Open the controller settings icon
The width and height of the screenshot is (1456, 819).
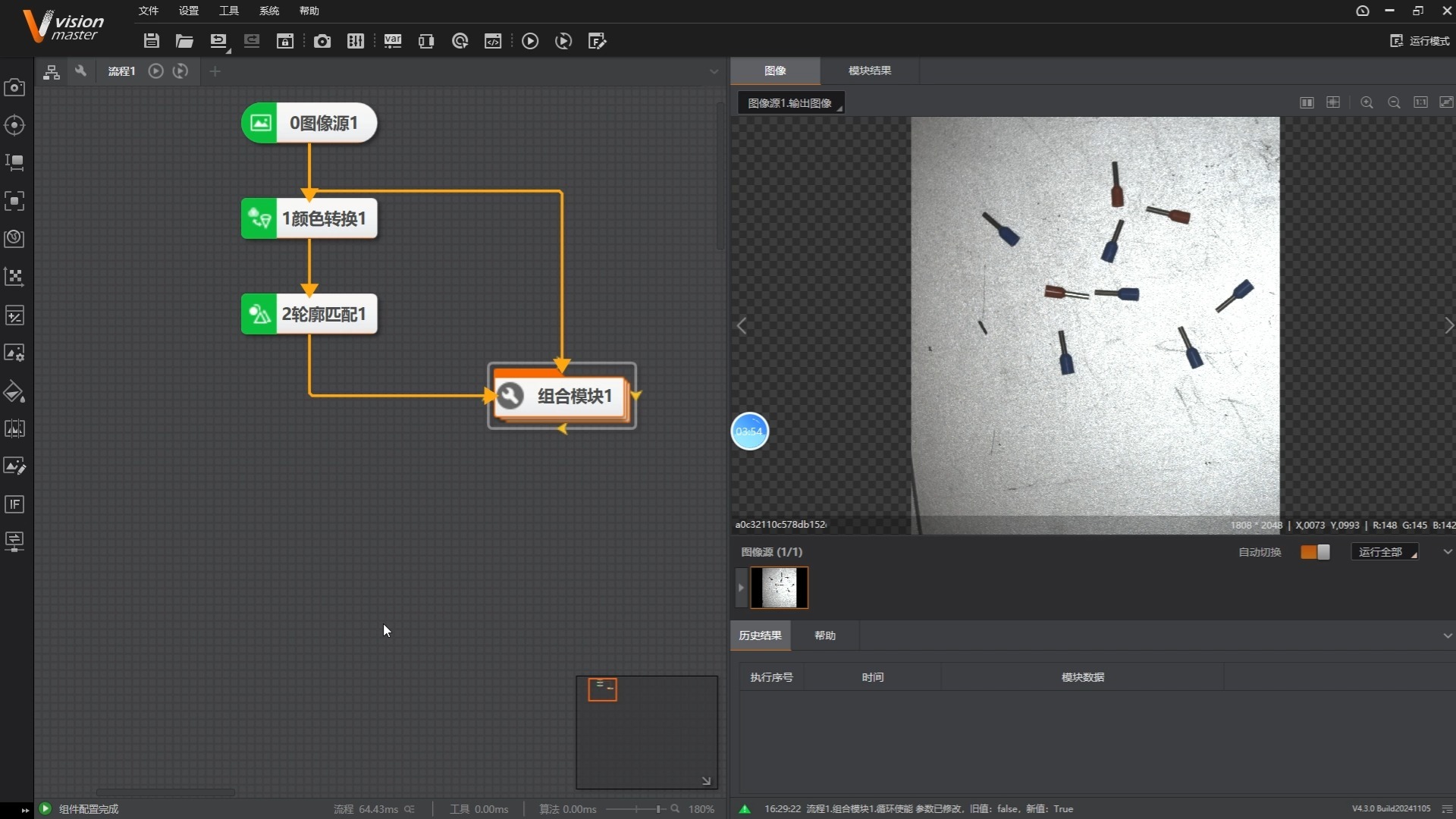pyautogui.click(x=356, y=41)
